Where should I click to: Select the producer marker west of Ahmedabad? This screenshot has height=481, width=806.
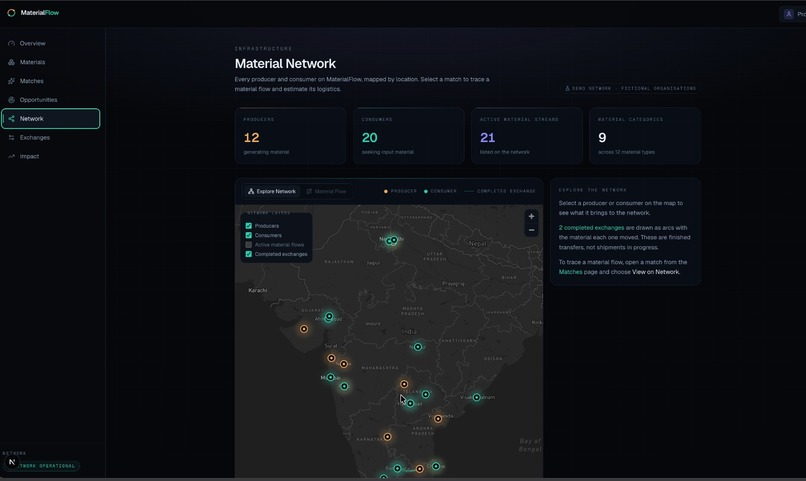304,329
